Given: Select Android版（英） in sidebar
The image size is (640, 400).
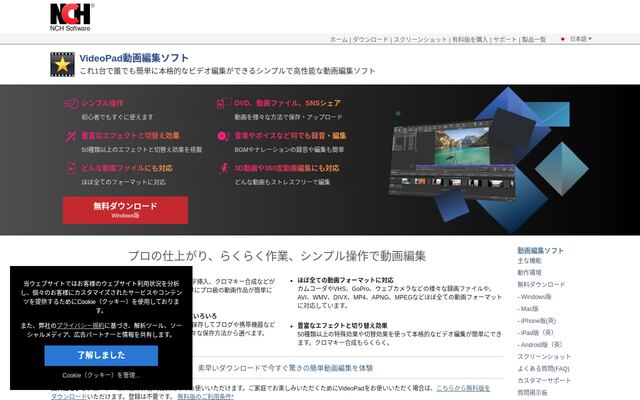Looking at the screenshot, I should point(540,344).
